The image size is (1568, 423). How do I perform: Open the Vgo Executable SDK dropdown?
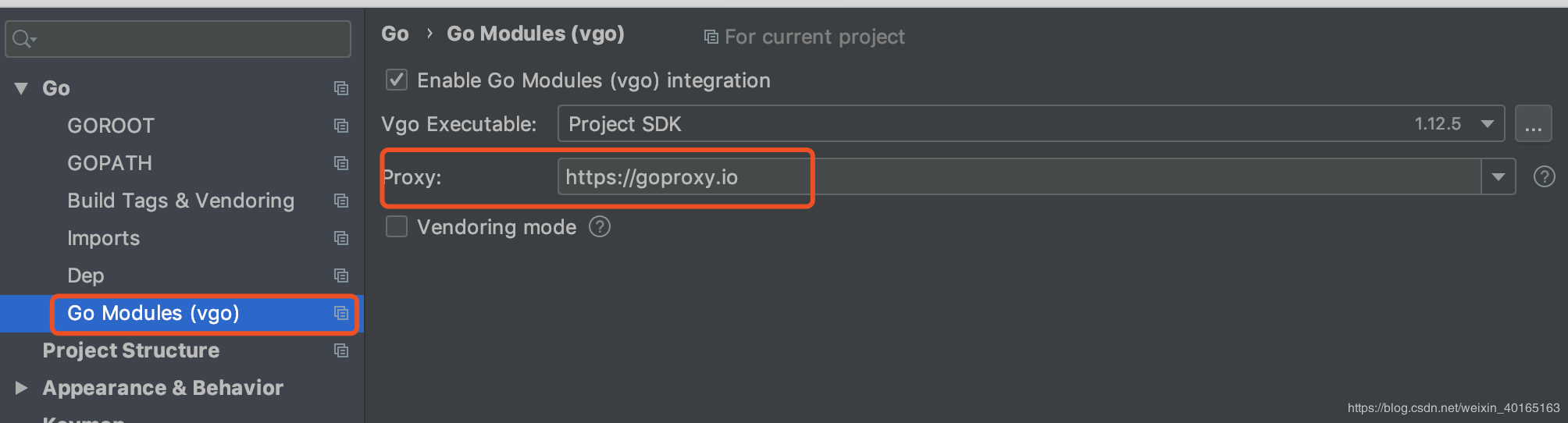pos(1488,124)
